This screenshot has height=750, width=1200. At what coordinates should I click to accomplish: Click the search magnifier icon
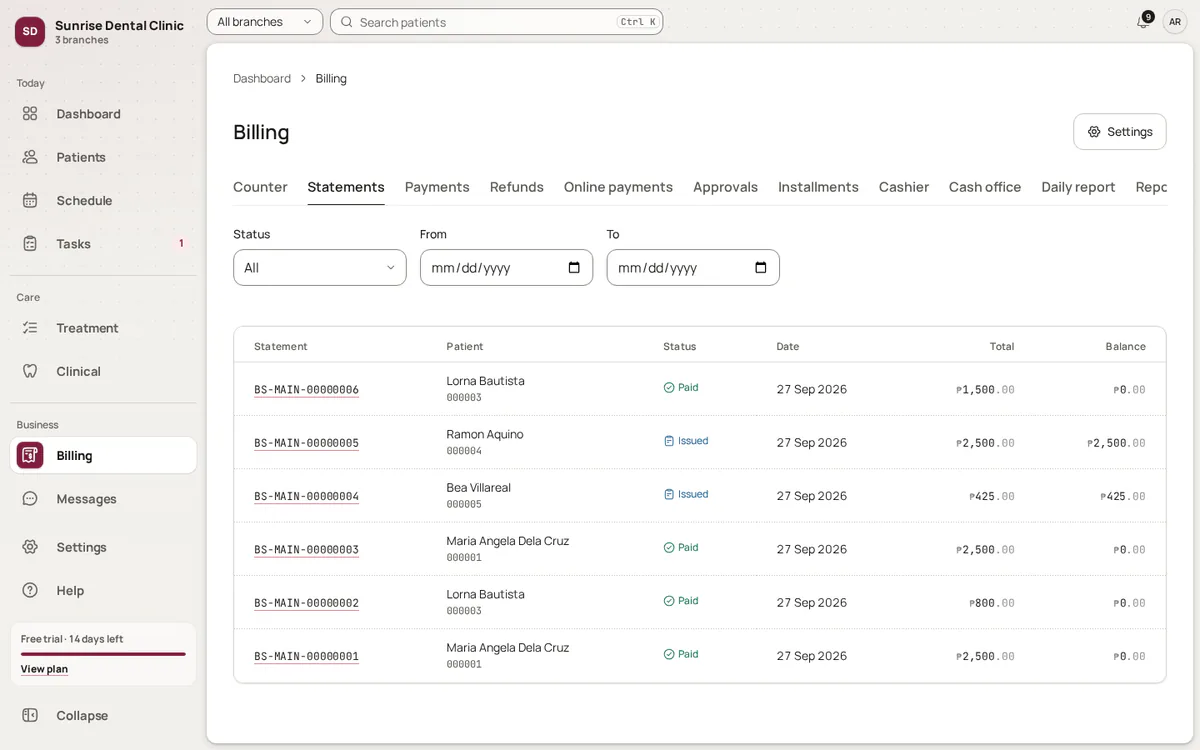click(346, 22)
